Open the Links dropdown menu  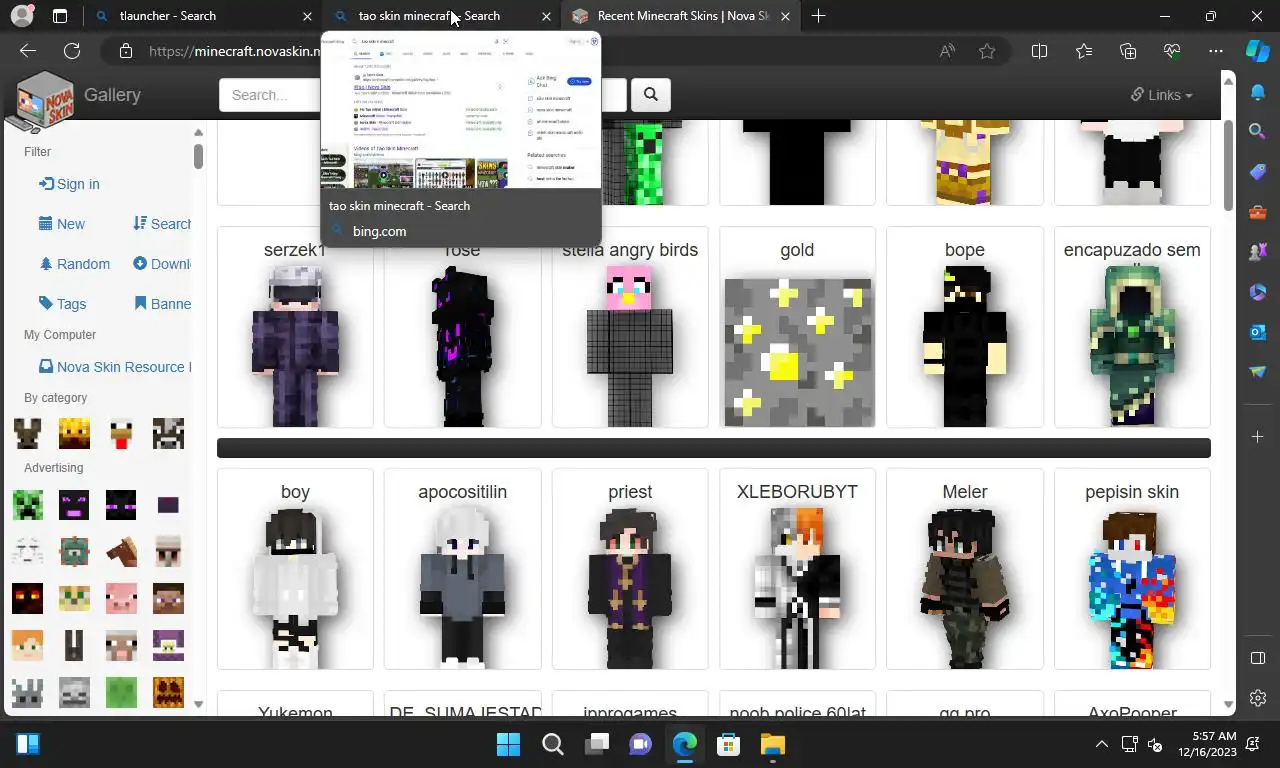click(1162, 95)
